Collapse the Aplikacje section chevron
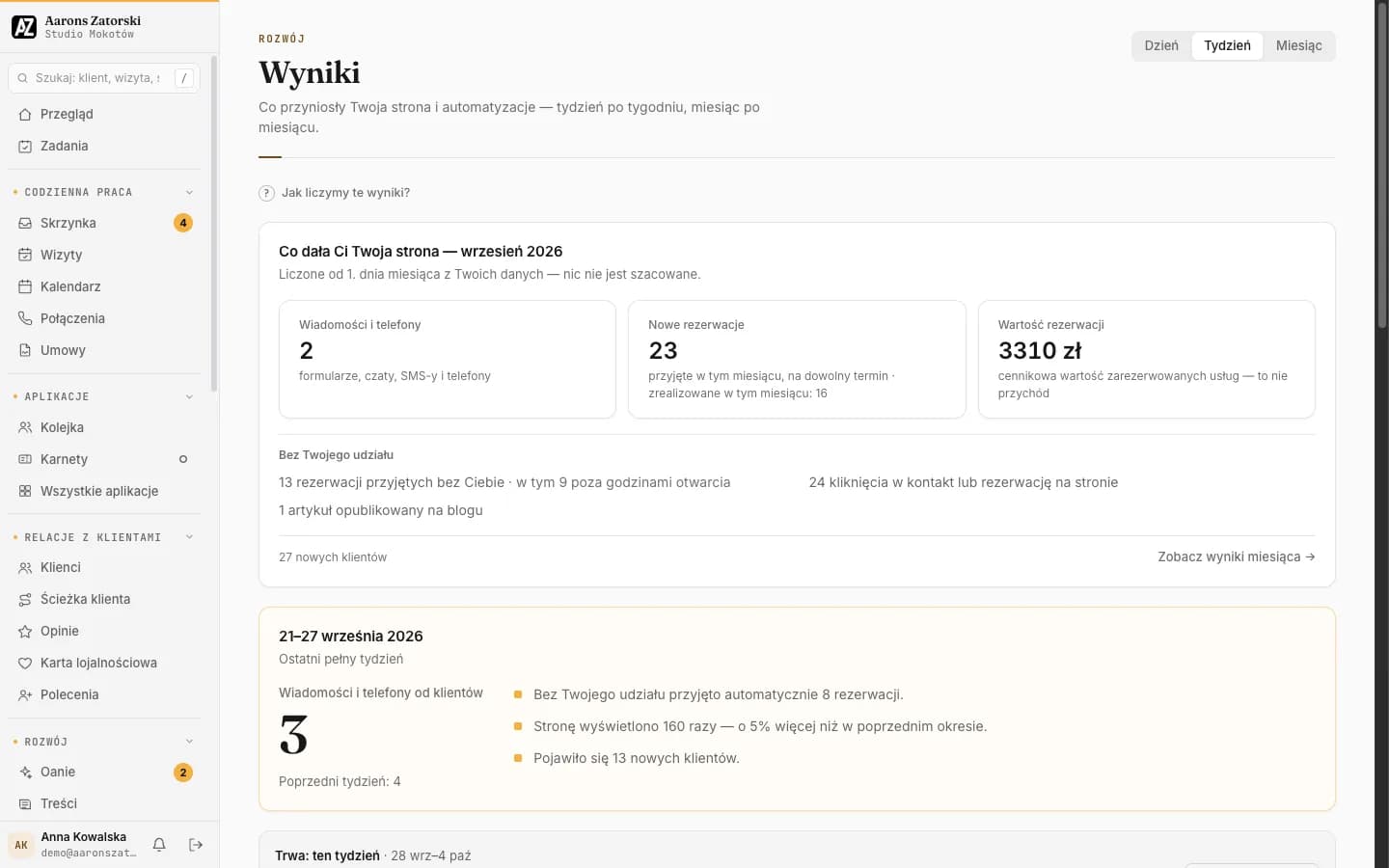 click(189, 396)
